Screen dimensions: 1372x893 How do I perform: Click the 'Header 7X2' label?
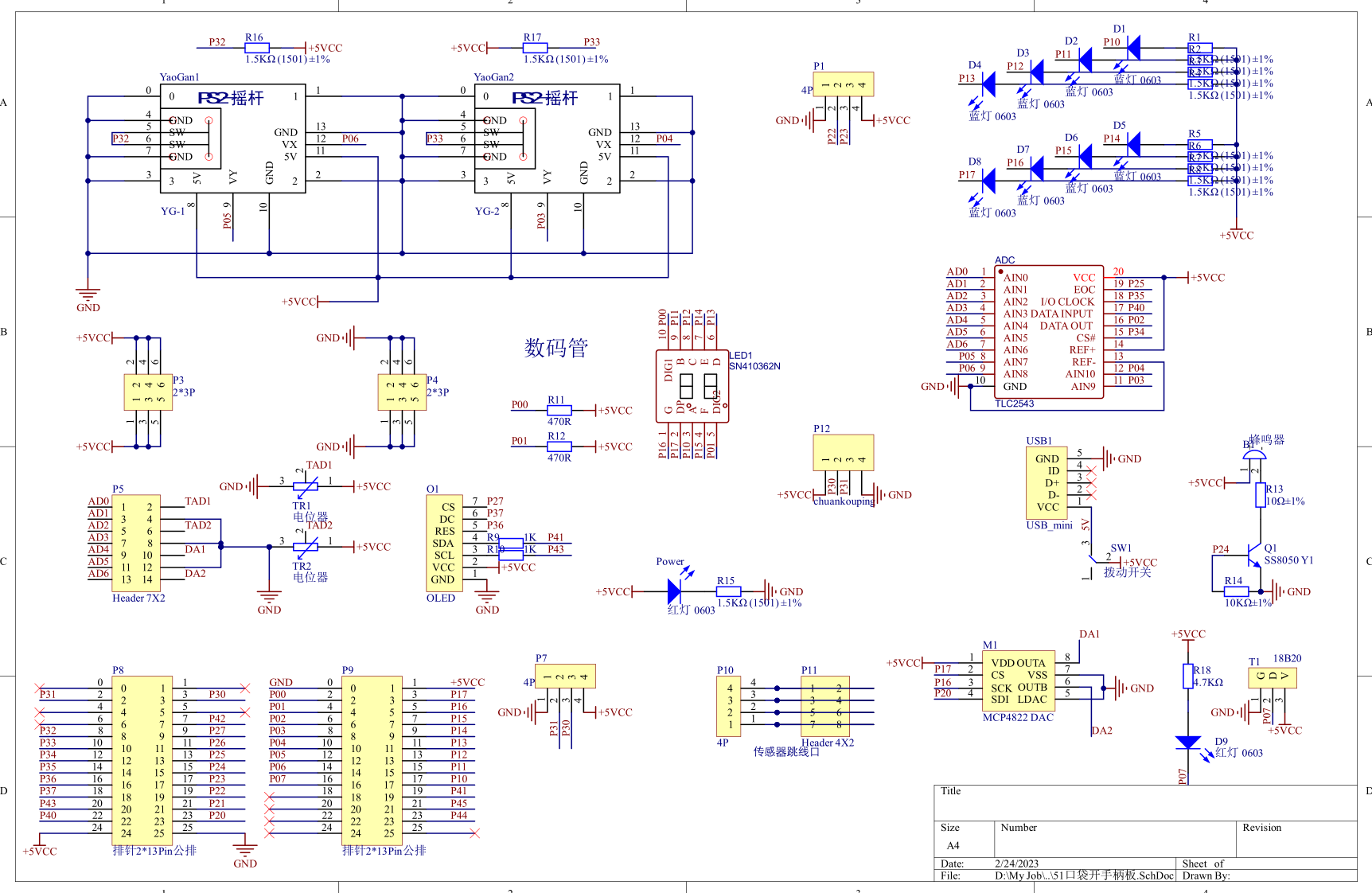tap(138, 599)
